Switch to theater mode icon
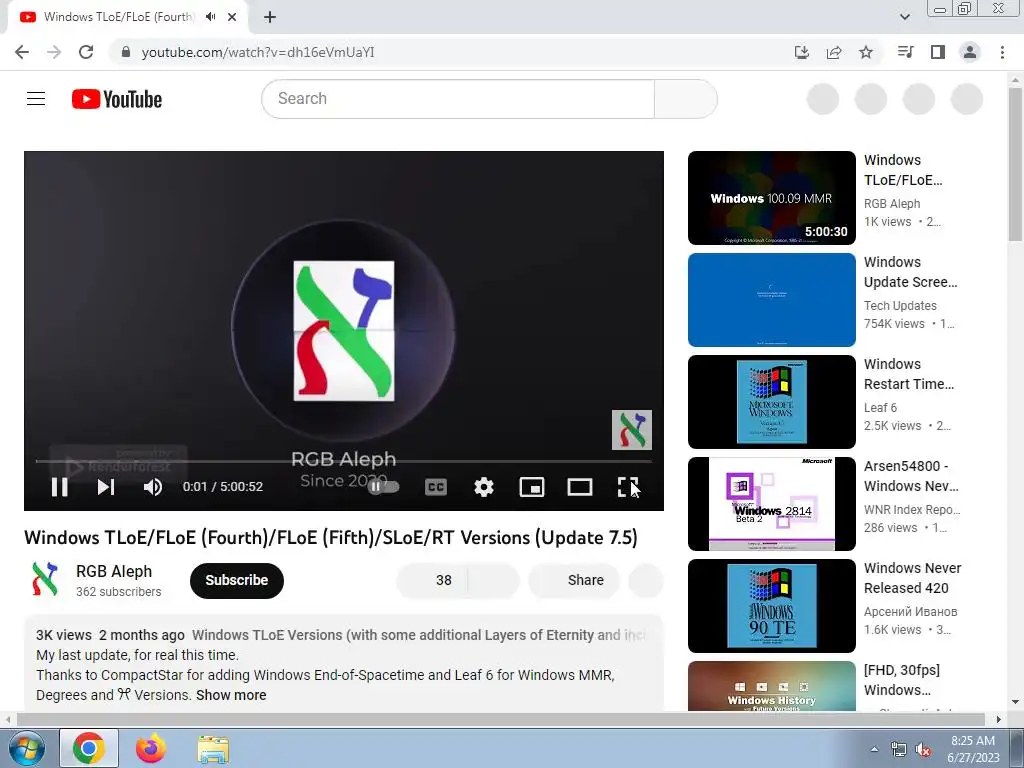The image size is (1024, 768). [580, 487]
